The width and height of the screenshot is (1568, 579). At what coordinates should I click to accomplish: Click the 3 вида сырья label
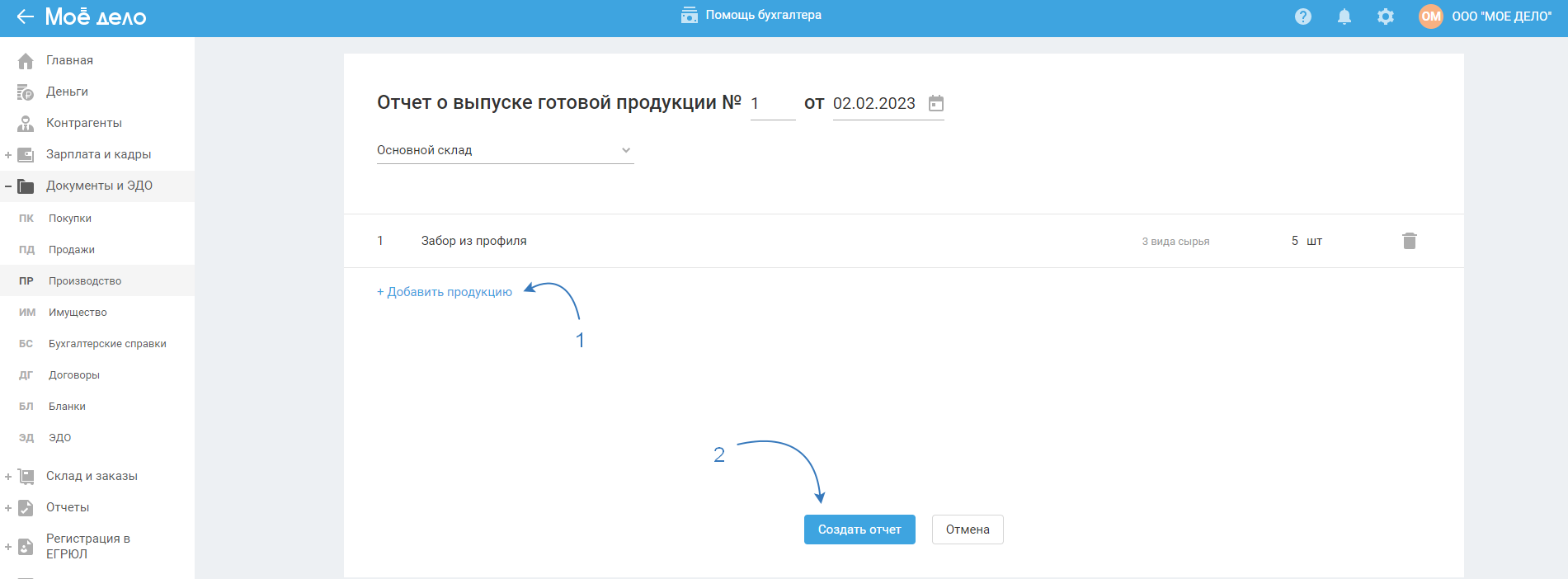pyautogui.click(x=1175, y=242)
